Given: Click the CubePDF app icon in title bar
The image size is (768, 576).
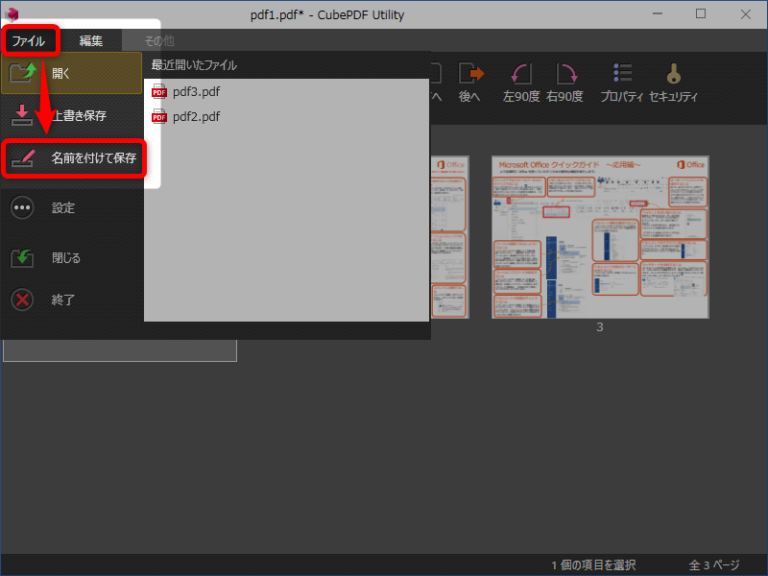Looking at the screenshot, I should coord(13,13).
